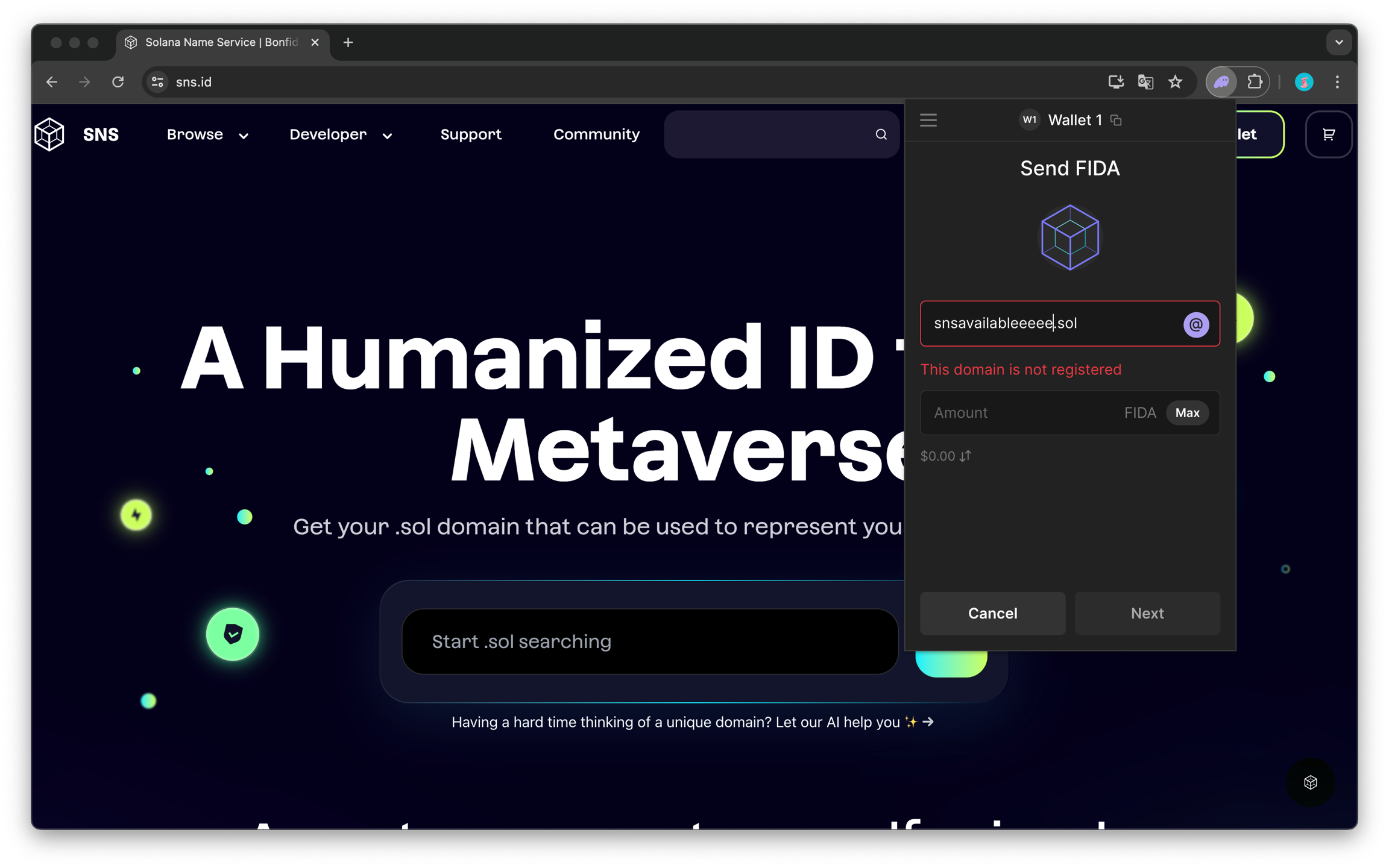Copy Wallet 1 address icon
This screenshot has height=868, width=1389.
[x=1117, y=121]
